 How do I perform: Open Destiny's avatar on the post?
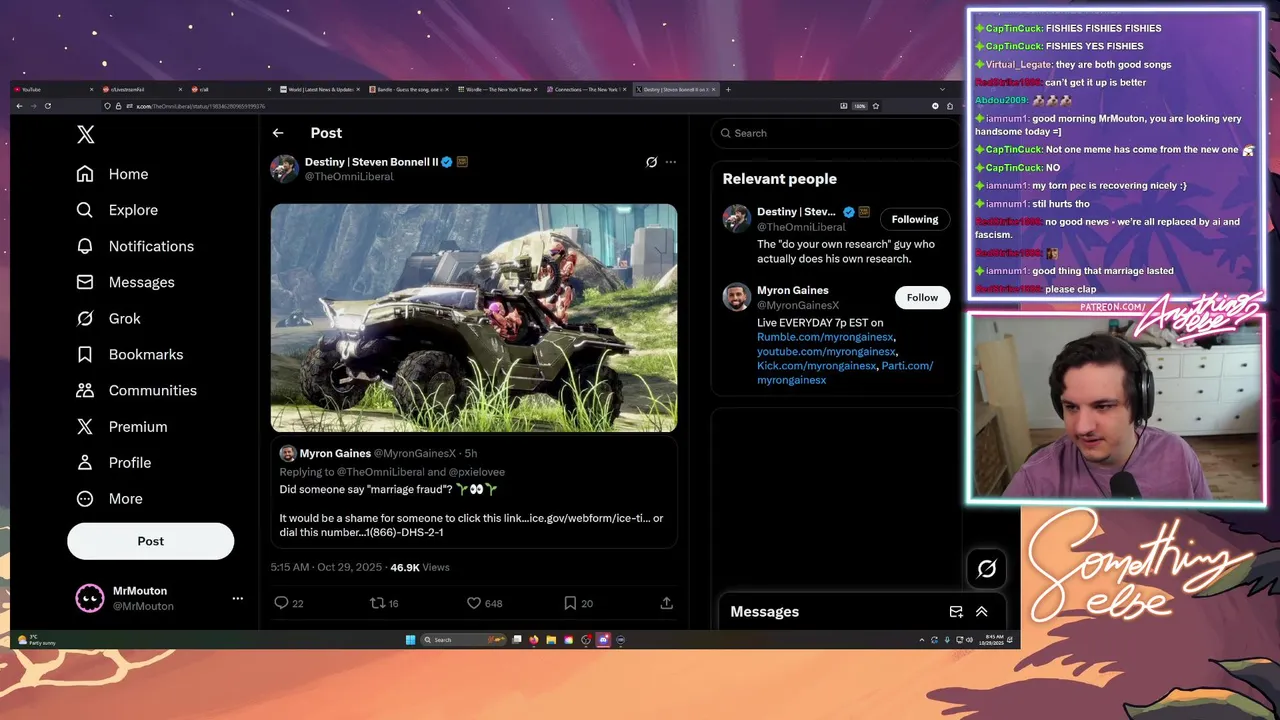[284, 168]
